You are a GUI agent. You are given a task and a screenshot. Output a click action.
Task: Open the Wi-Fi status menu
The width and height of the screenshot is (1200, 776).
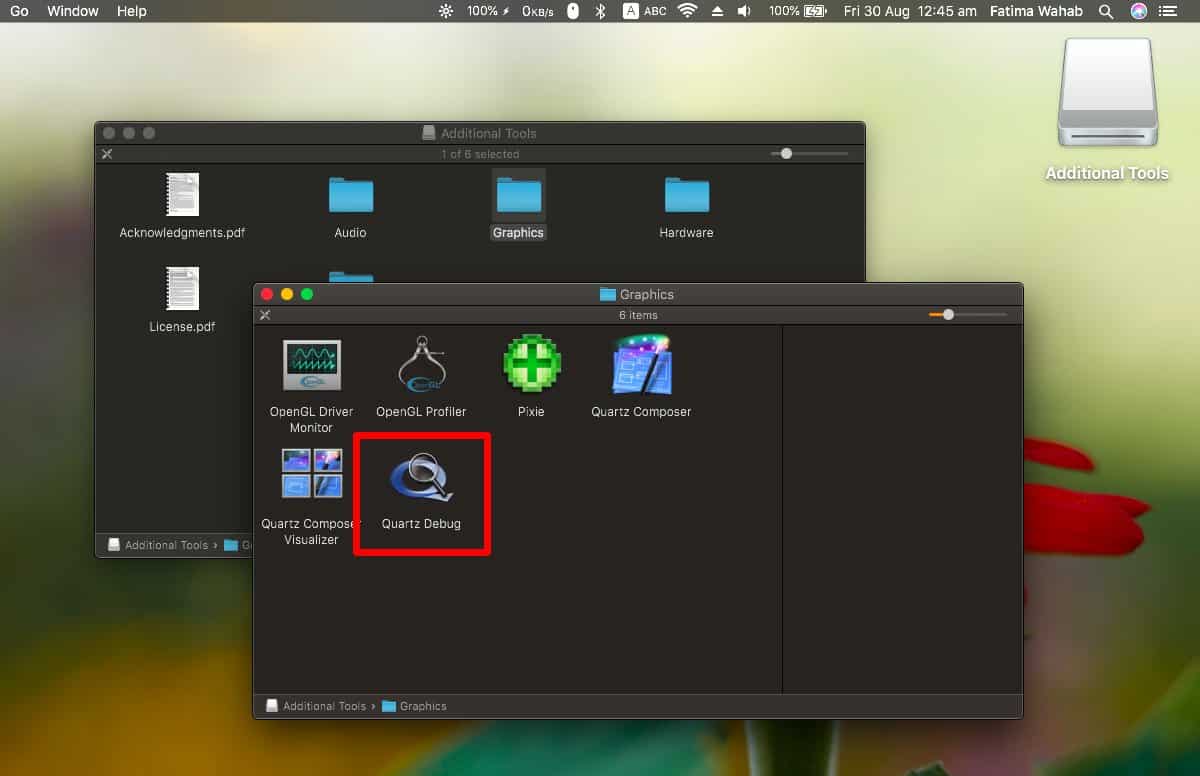687,11
